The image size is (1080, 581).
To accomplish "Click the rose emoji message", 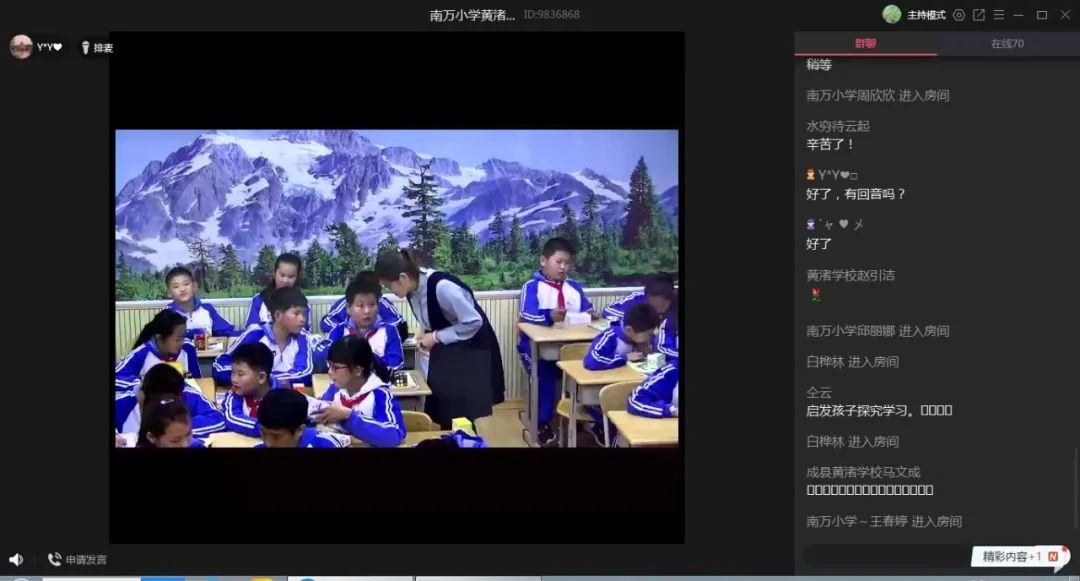I will (x=816, y=295).
